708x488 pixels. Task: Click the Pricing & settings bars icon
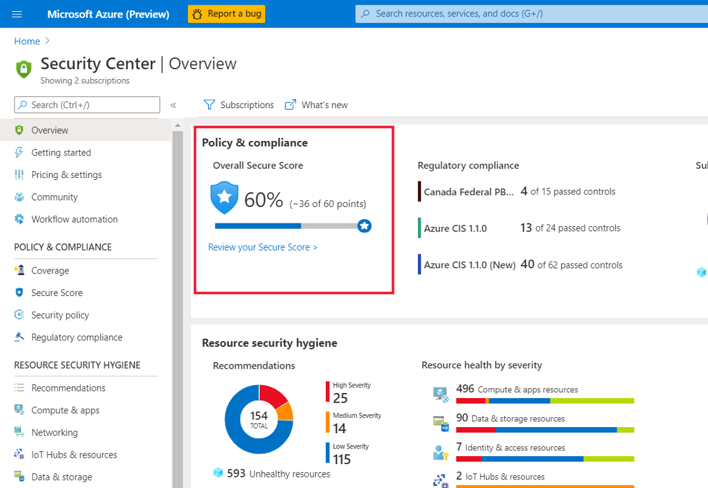(x=19, y=175)
